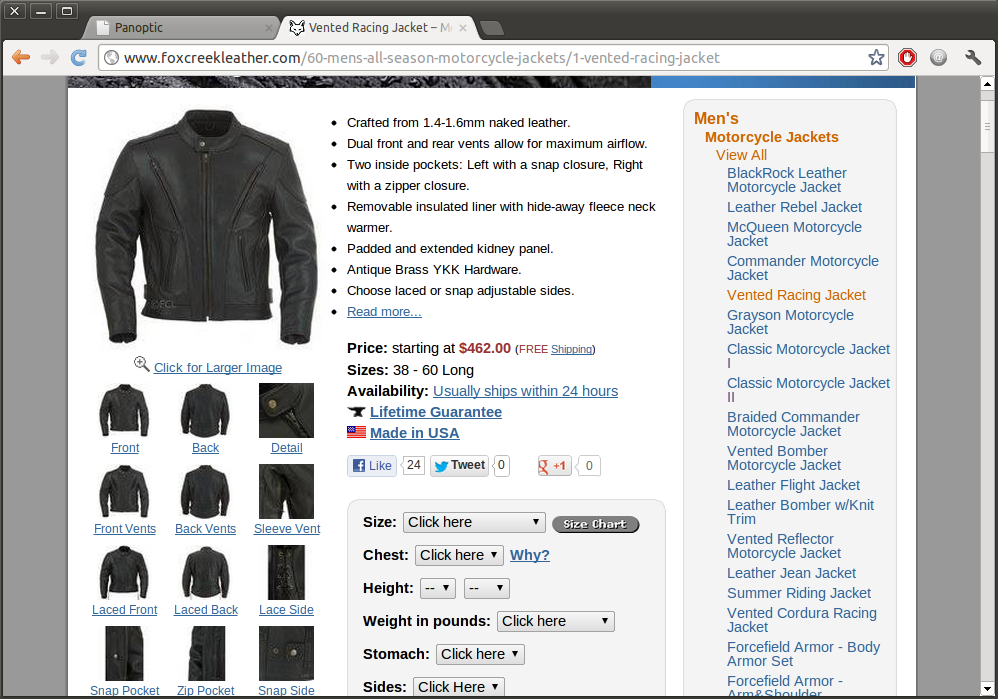Click Usually ships within 24 hours link
The height and width of the screenshot is (699, 998).
tap(525, 391)
